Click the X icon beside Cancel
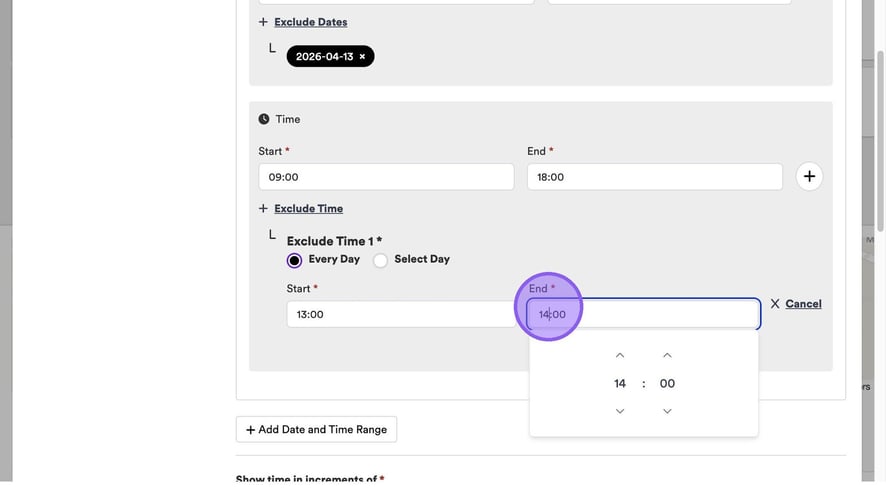 click(x=775, y=304)
